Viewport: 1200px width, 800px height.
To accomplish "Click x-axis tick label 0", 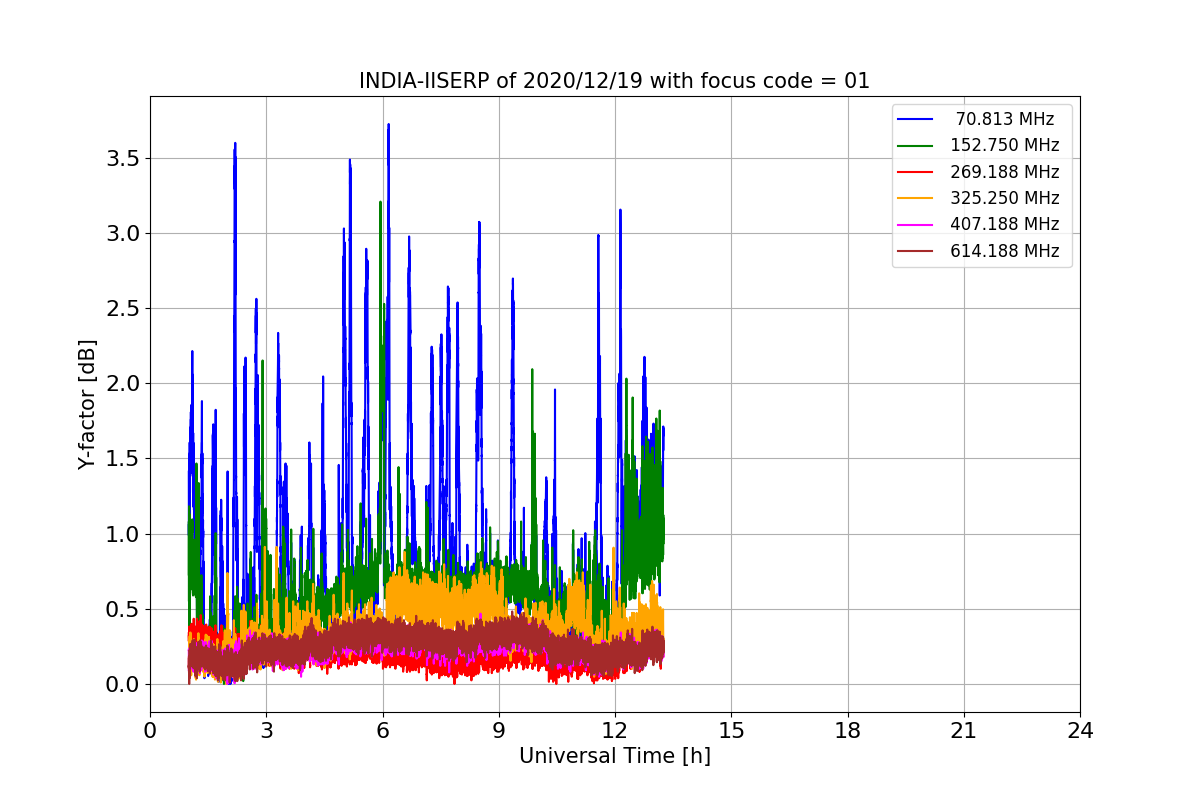I will [150, 731].
